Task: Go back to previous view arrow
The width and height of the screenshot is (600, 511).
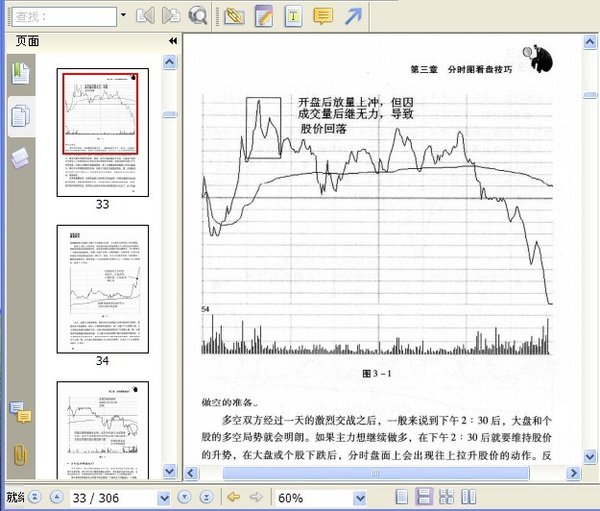Action: (233, 497)
